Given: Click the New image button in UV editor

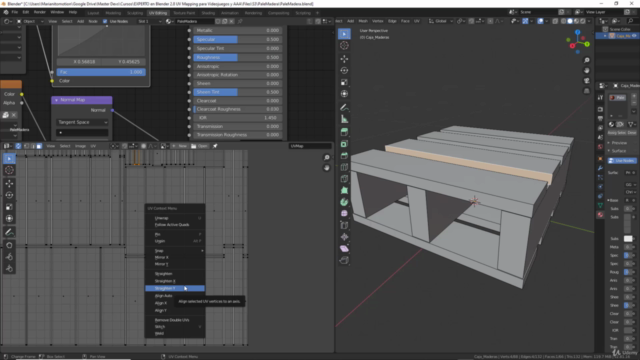Looking at the screenshot, I should point(179,146).
